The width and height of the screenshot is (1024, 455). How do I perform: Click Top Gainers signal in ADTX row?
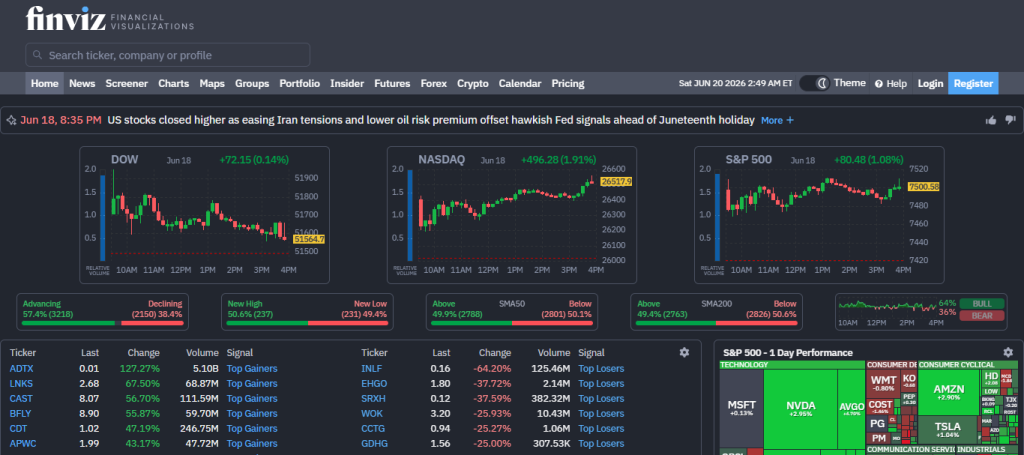252,369
